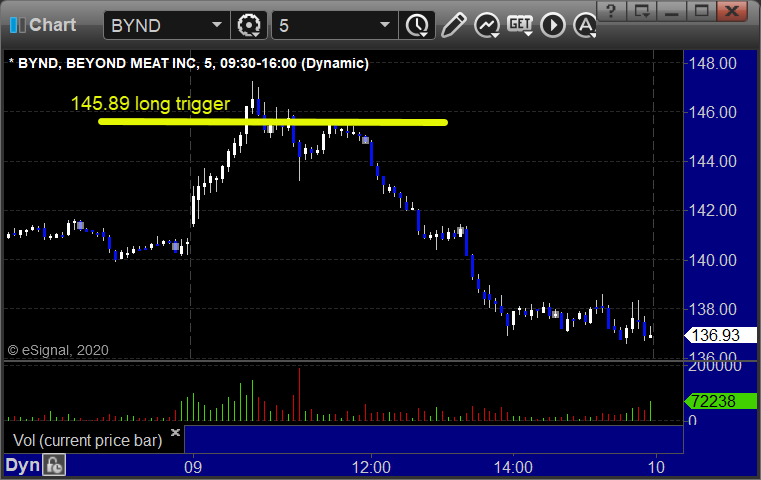Image resolution: width=761 pixels, height=480 pixels.
Task: Open the studies chart-line icon
Action: coord(487,25)
